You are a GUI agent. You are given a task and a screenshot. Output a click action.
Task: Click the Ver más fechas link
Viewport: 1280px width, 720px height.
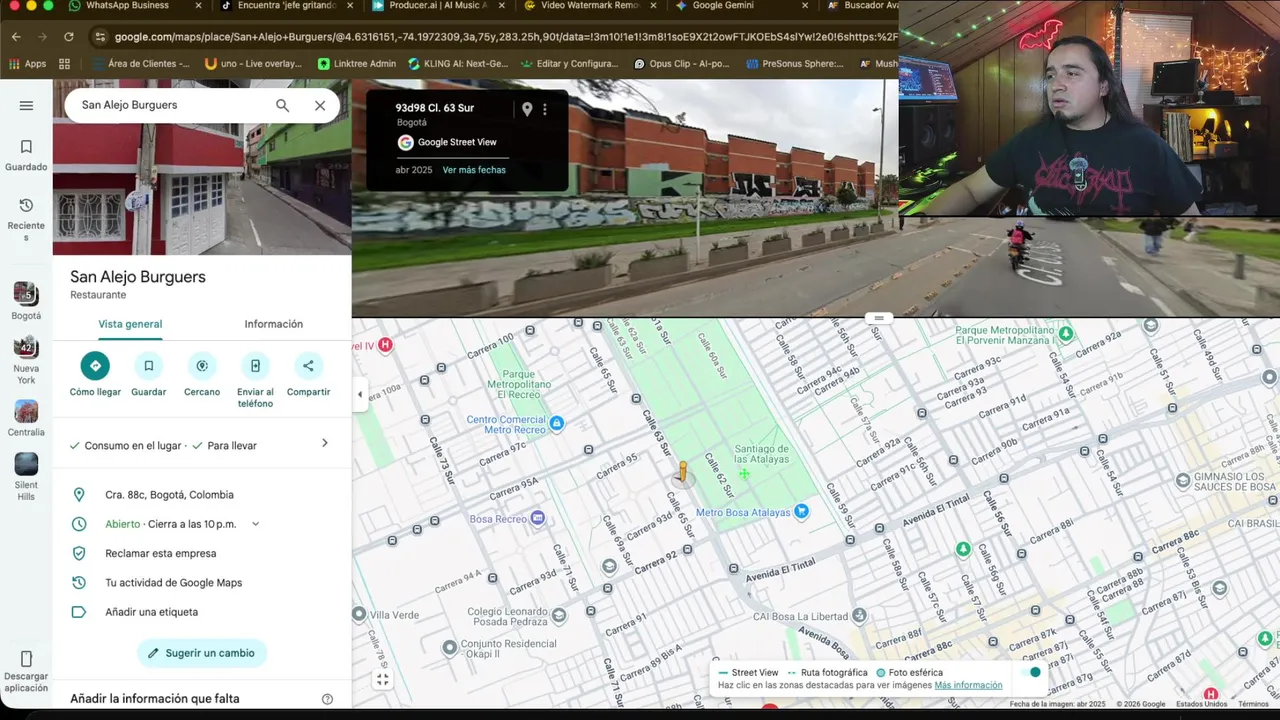474,170
